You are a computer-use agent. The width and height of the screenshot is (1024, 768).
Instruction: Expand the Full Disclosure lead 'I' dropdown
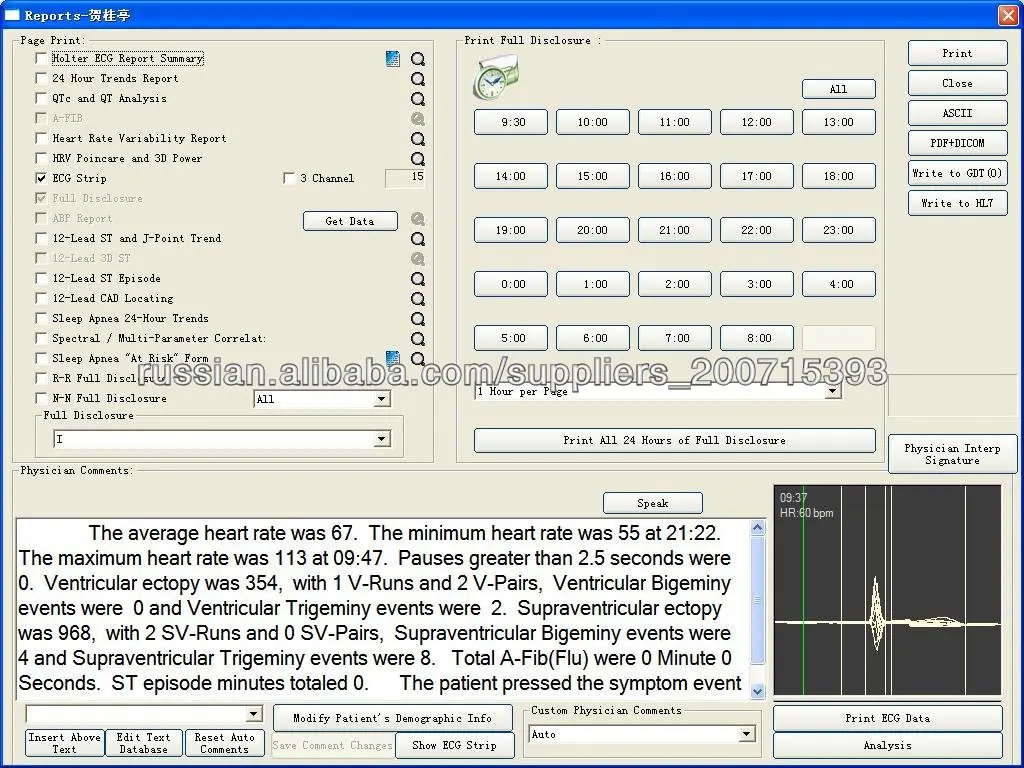381,439
